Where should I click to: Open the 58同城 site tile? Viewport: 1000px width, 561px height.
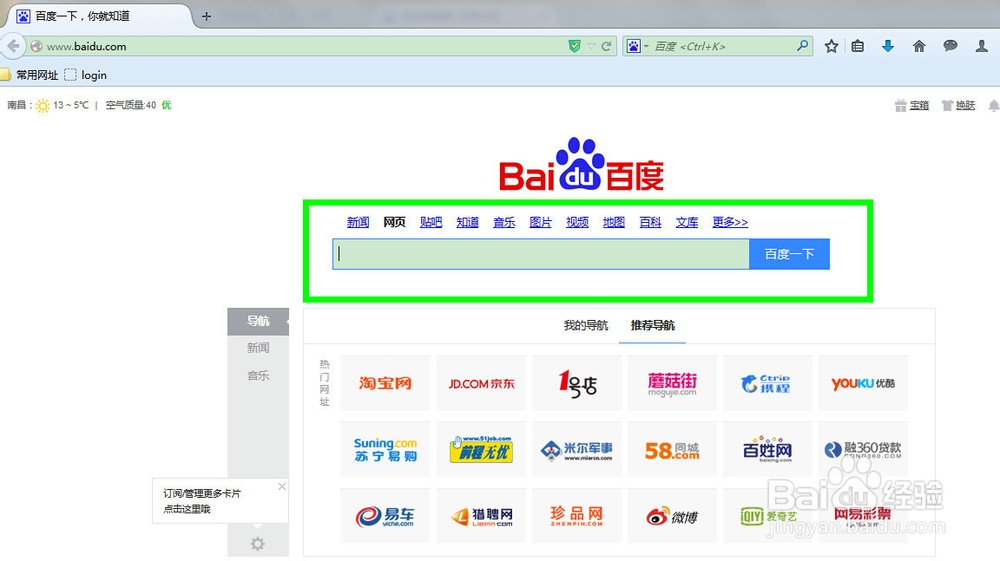(x=672, y=449)
